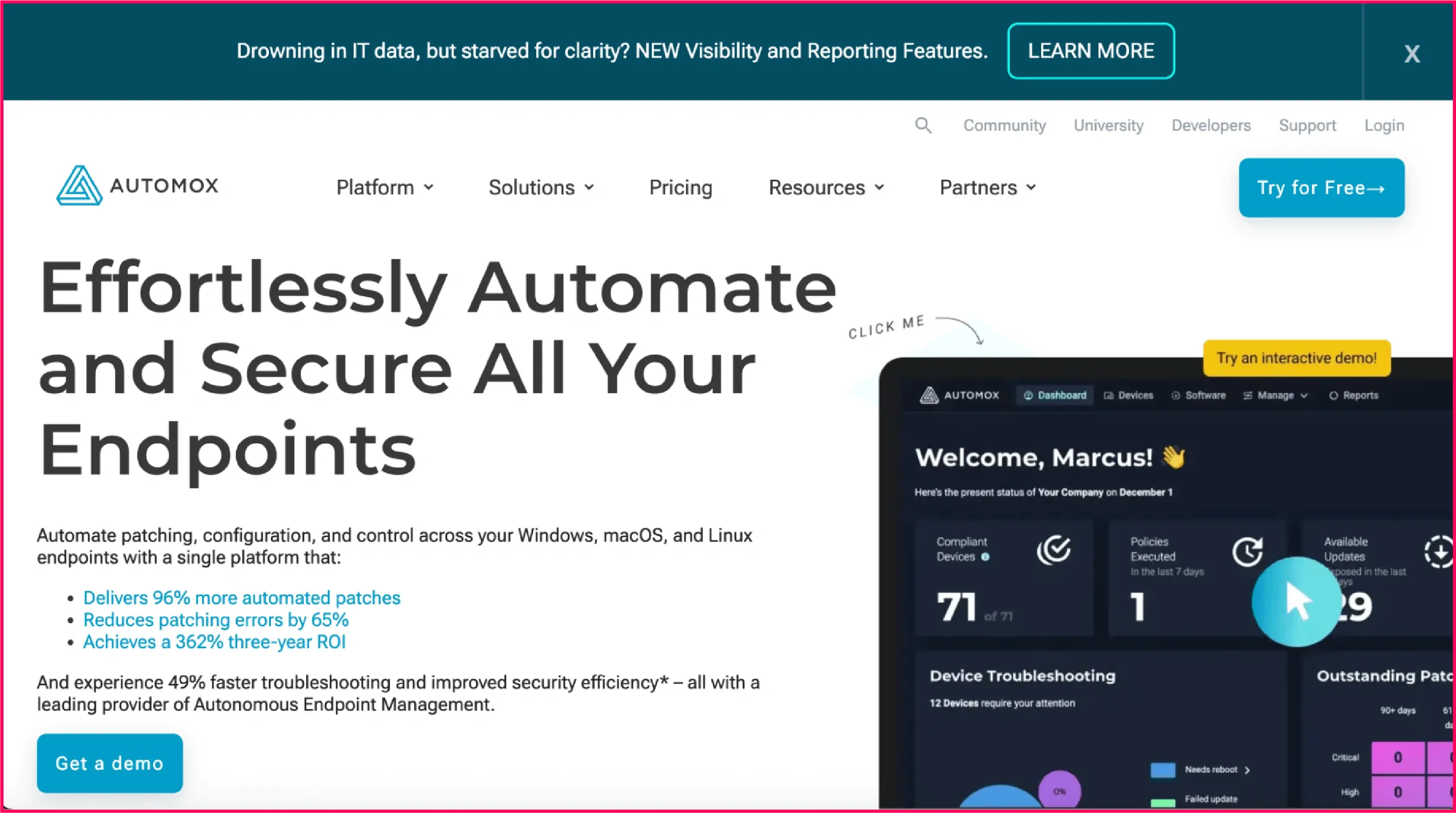Open the Partners dropdown
Viewport: 1456px width, 813px height.
click(987, 187)
